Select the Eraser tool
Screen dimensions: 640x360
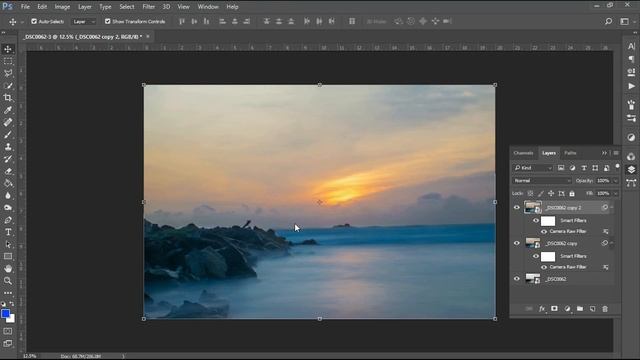click(x=8, y=171)
